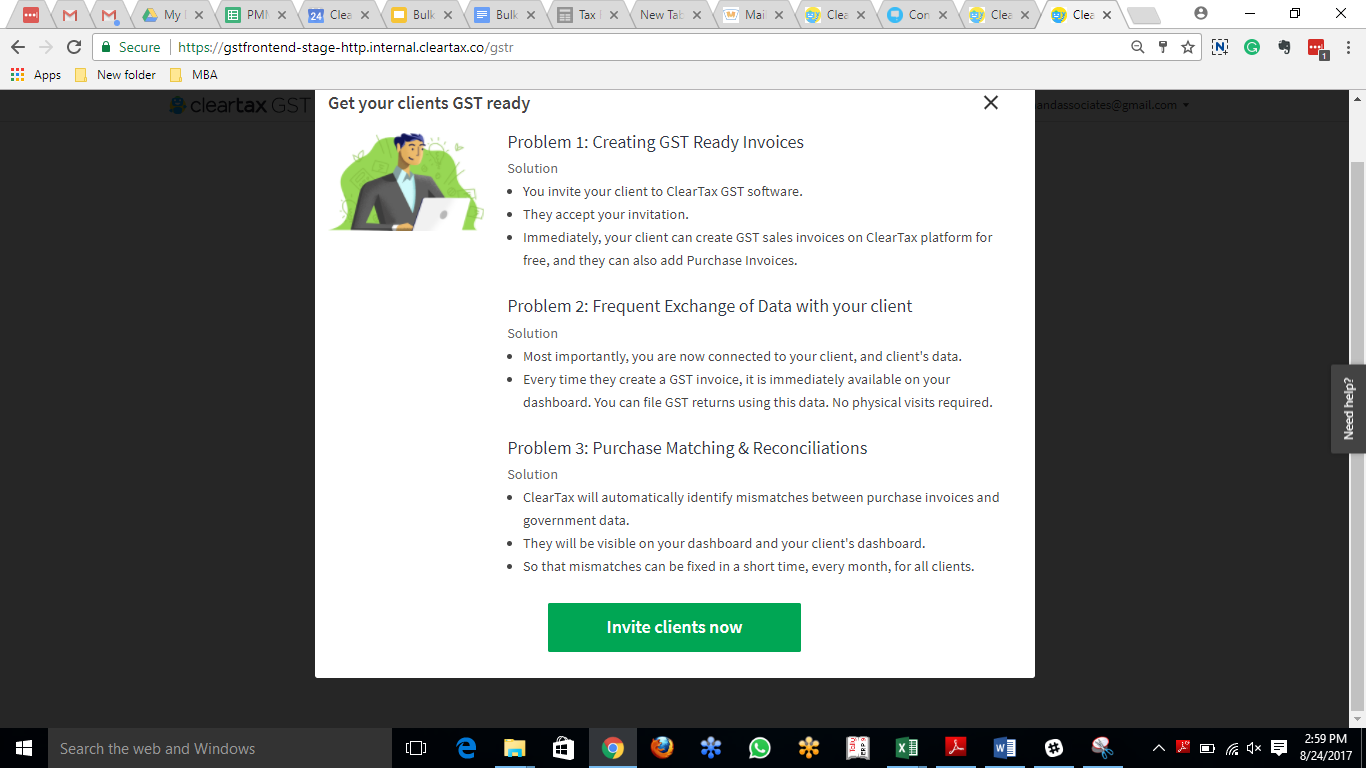Open Task View from the taskbar

coord(416,748)
